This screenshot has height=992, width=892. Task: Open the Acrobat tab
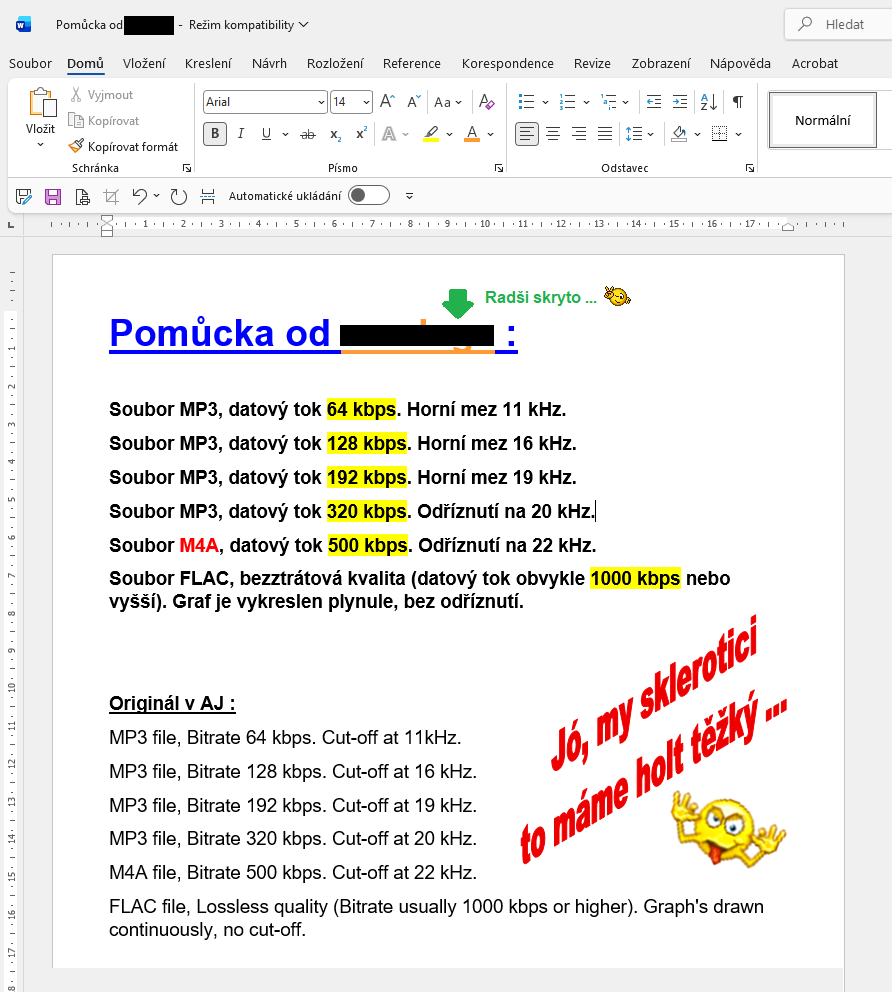(x=815, y=63)
